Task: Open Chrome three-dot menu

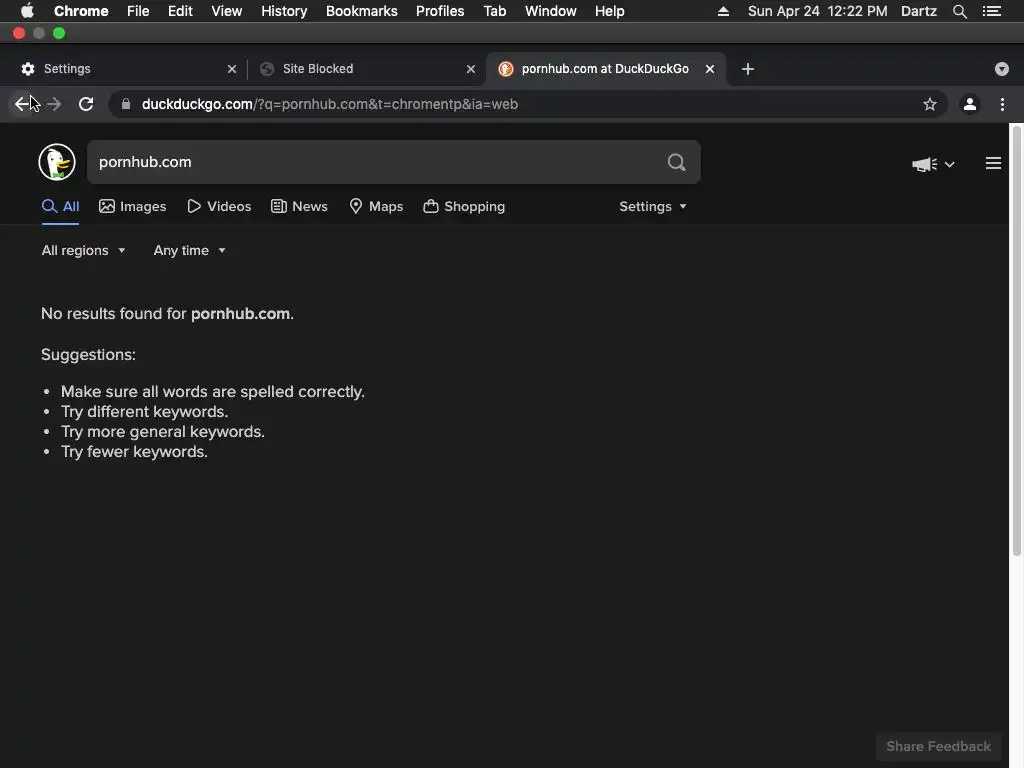Action: click(1002, 104)
